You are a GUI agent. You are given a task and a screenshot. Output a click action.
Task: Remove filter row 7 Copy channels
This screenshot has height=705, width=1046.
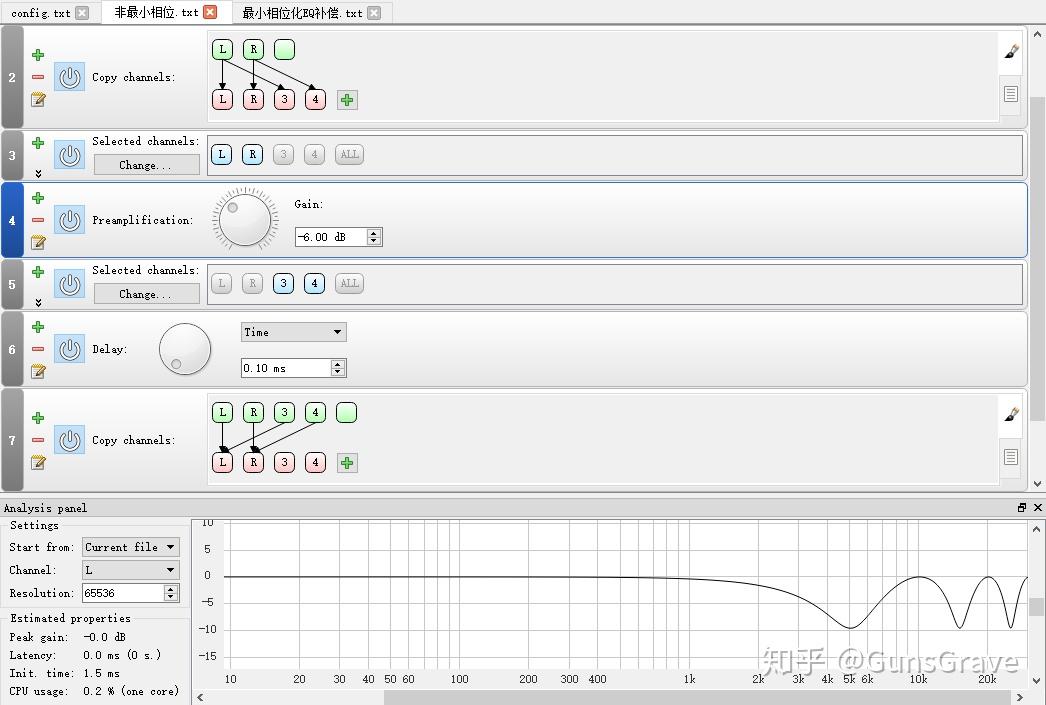(x=38, y=440)
